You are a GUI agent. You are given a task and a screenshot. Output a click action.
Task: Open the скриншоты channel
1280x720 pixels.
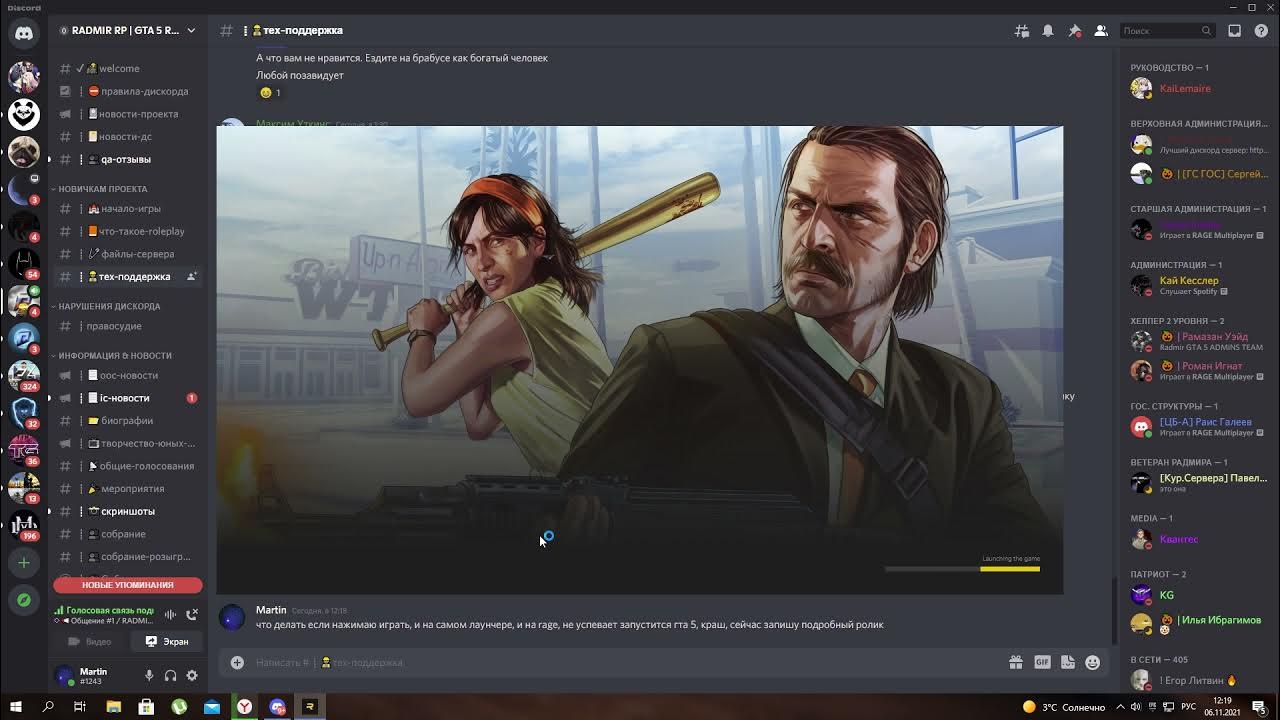click(129, 511)
